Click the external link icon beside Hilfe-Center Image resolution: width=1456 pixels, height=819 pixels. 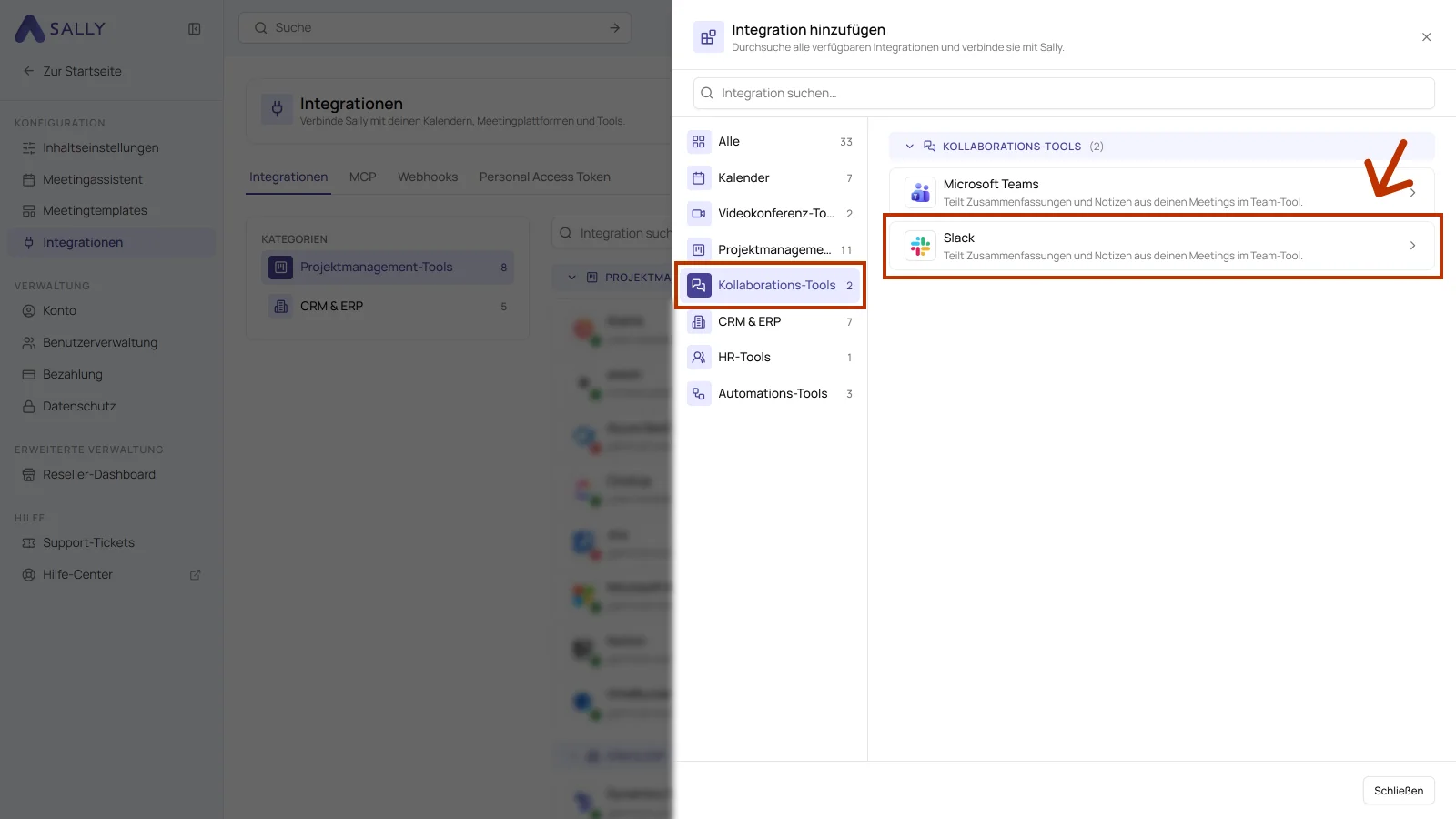click(x=195, y=575)
